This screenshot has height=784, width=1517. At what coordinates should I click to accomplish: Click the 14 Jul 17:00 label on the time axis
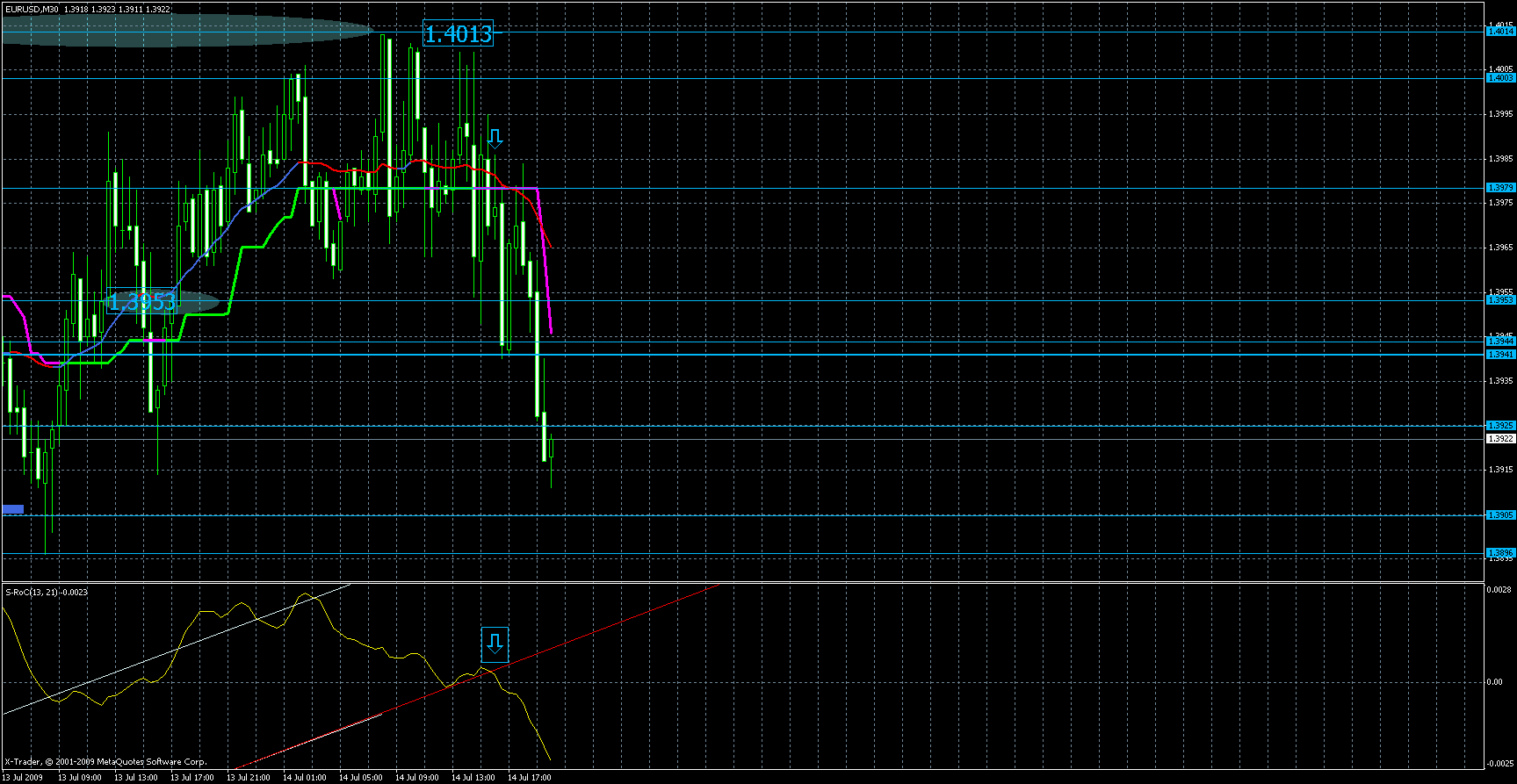(529, 778)
